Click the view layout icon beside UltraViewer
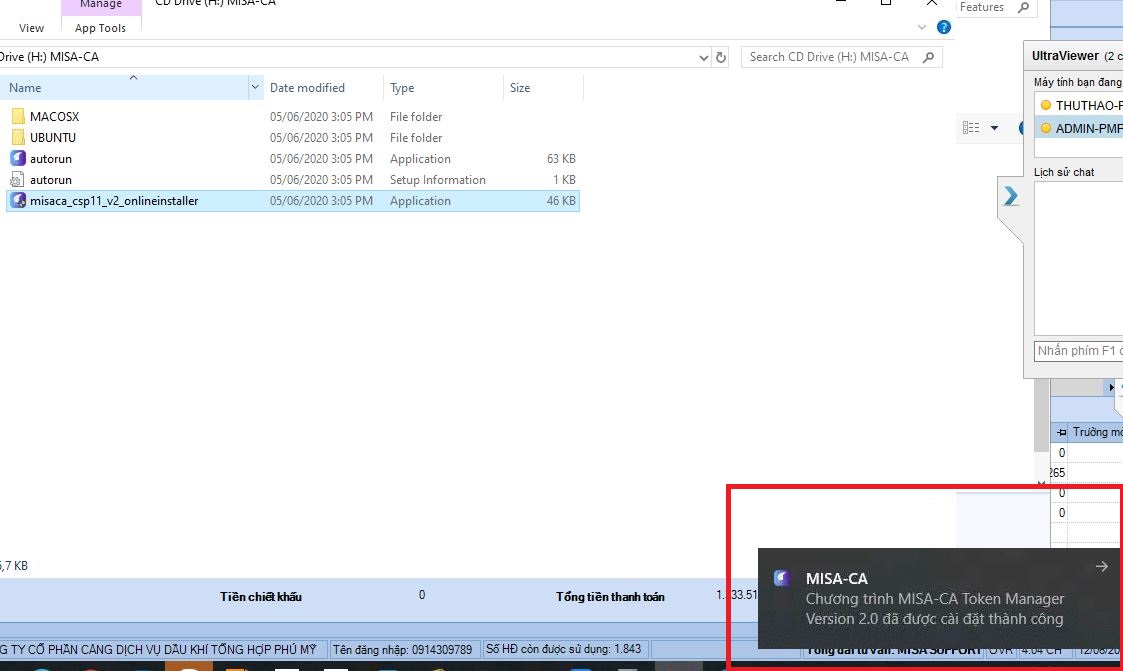Image resolution: width=1123 pixels, height=671 pixels. (971, 127)
